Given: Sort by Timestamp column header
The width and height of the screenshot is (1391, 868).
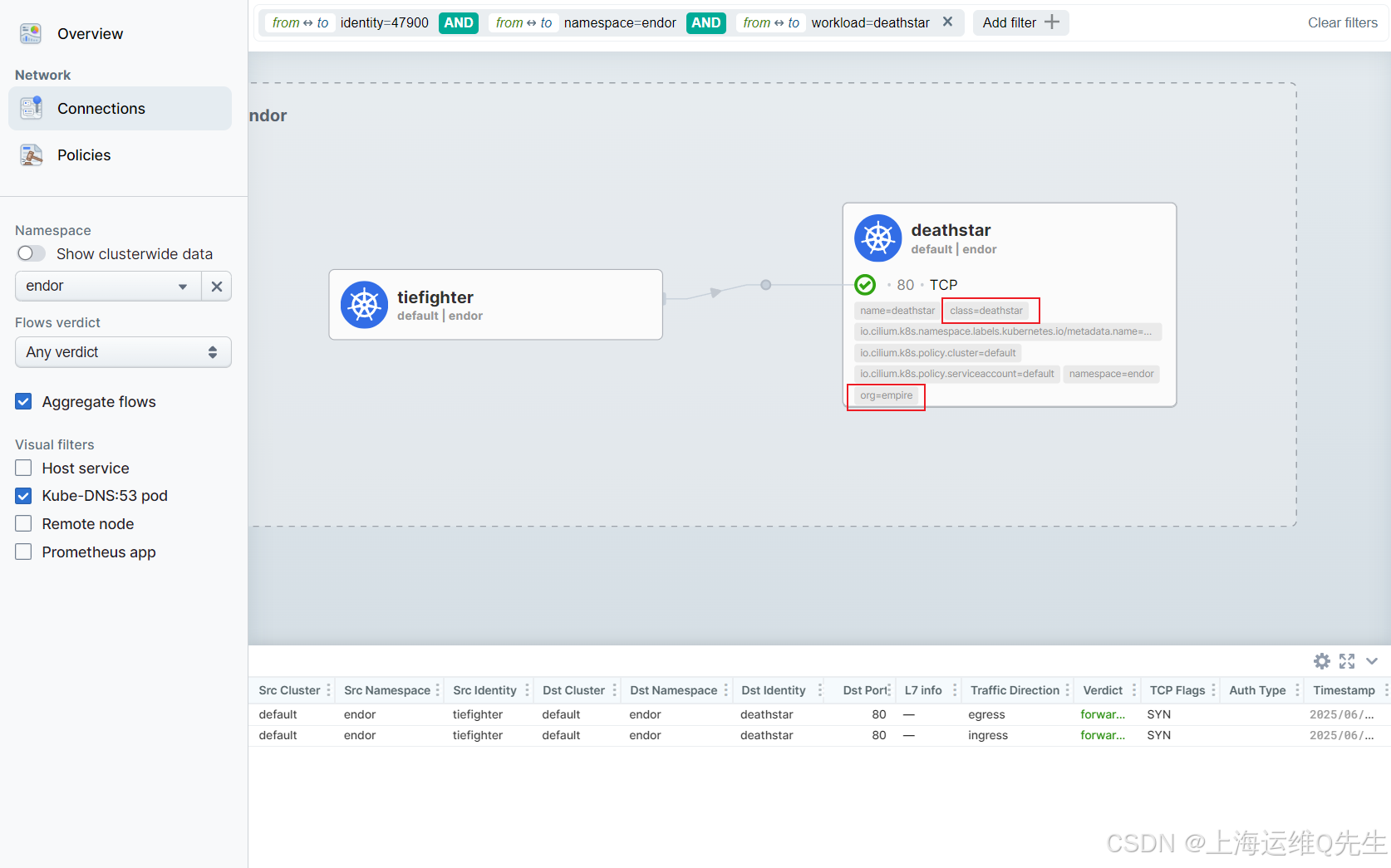Looking at the screenshot, I should [x=1344, y=690].
